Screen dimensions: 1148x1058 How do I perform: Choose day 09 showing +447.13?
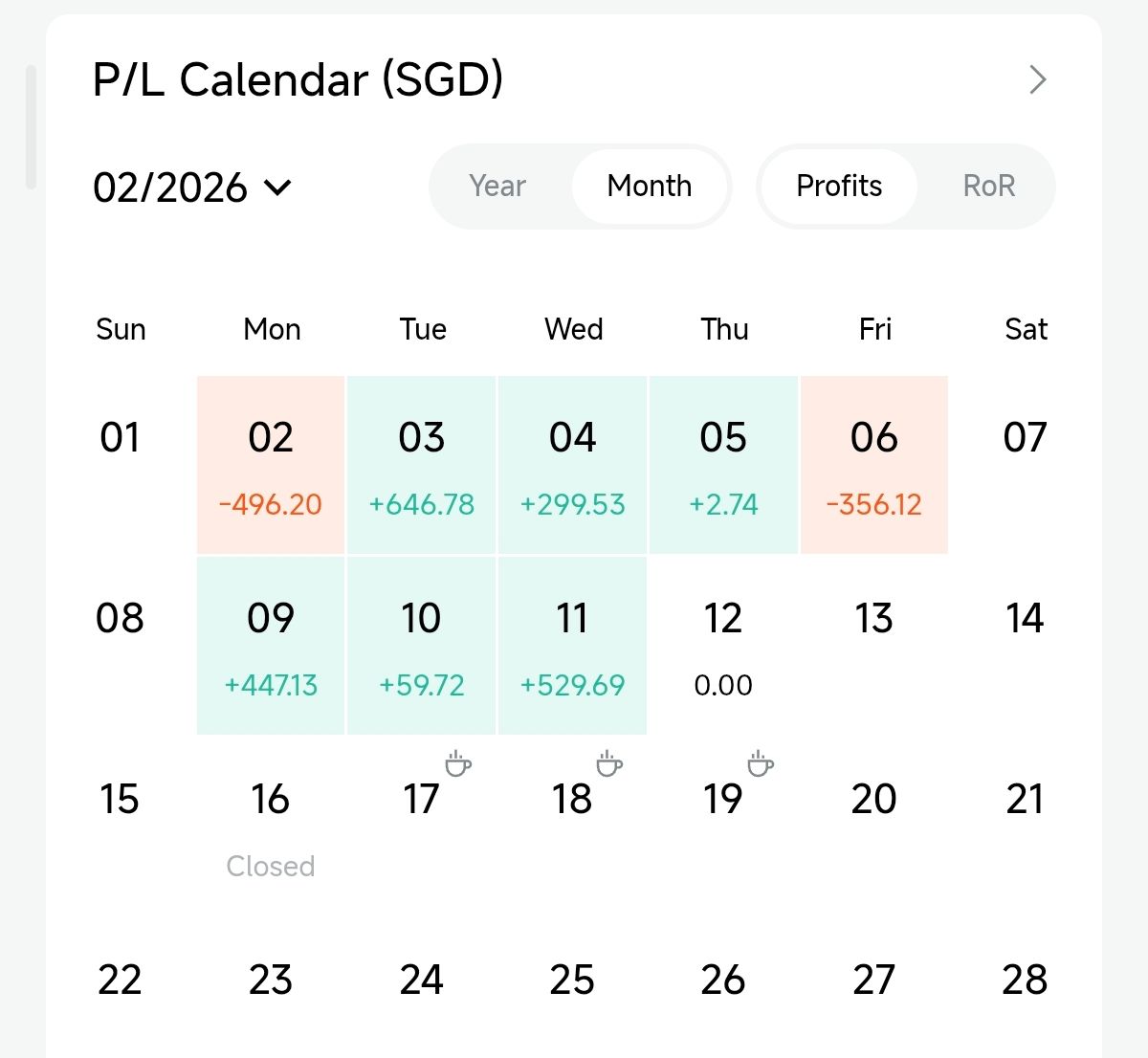coord(271,646)
